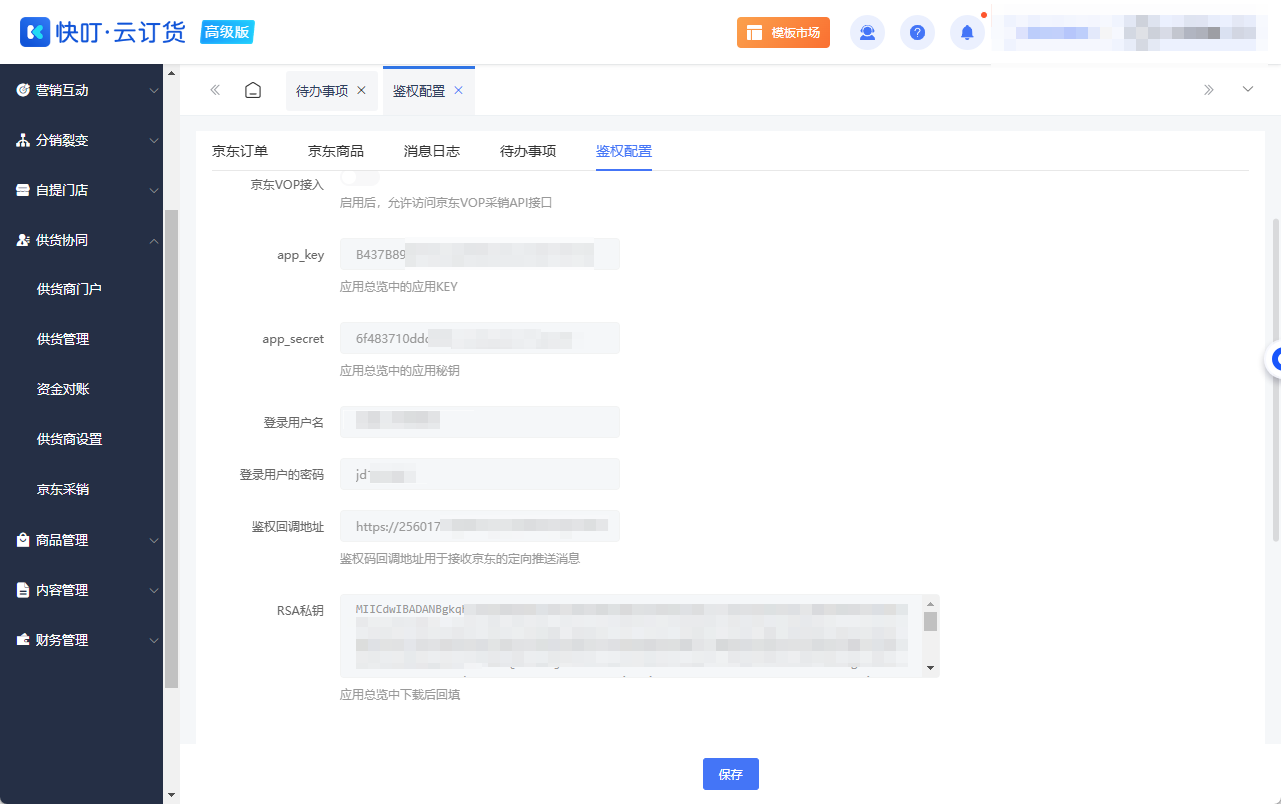The width and height of the screenshot is (1281, 804).
Task: Expand the 内容管理 menu
Action: tap(153, 590)
